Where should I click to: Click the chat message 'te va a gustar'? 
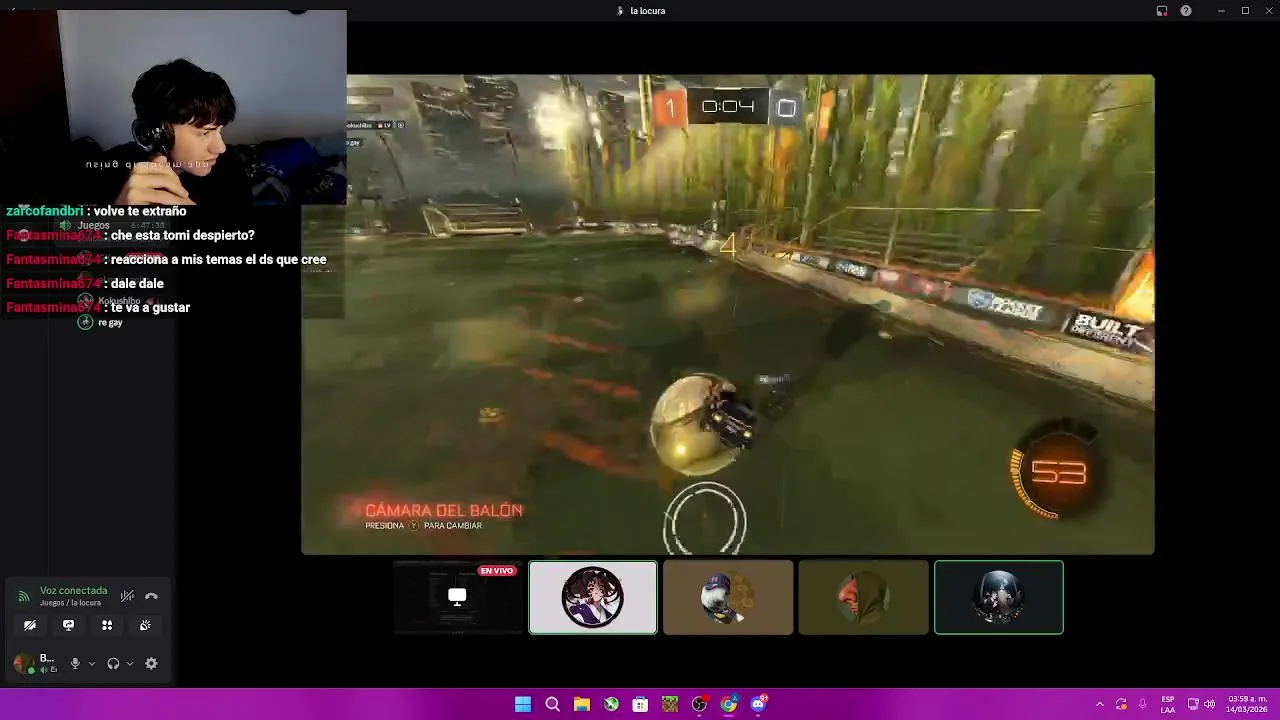(150, 307)
